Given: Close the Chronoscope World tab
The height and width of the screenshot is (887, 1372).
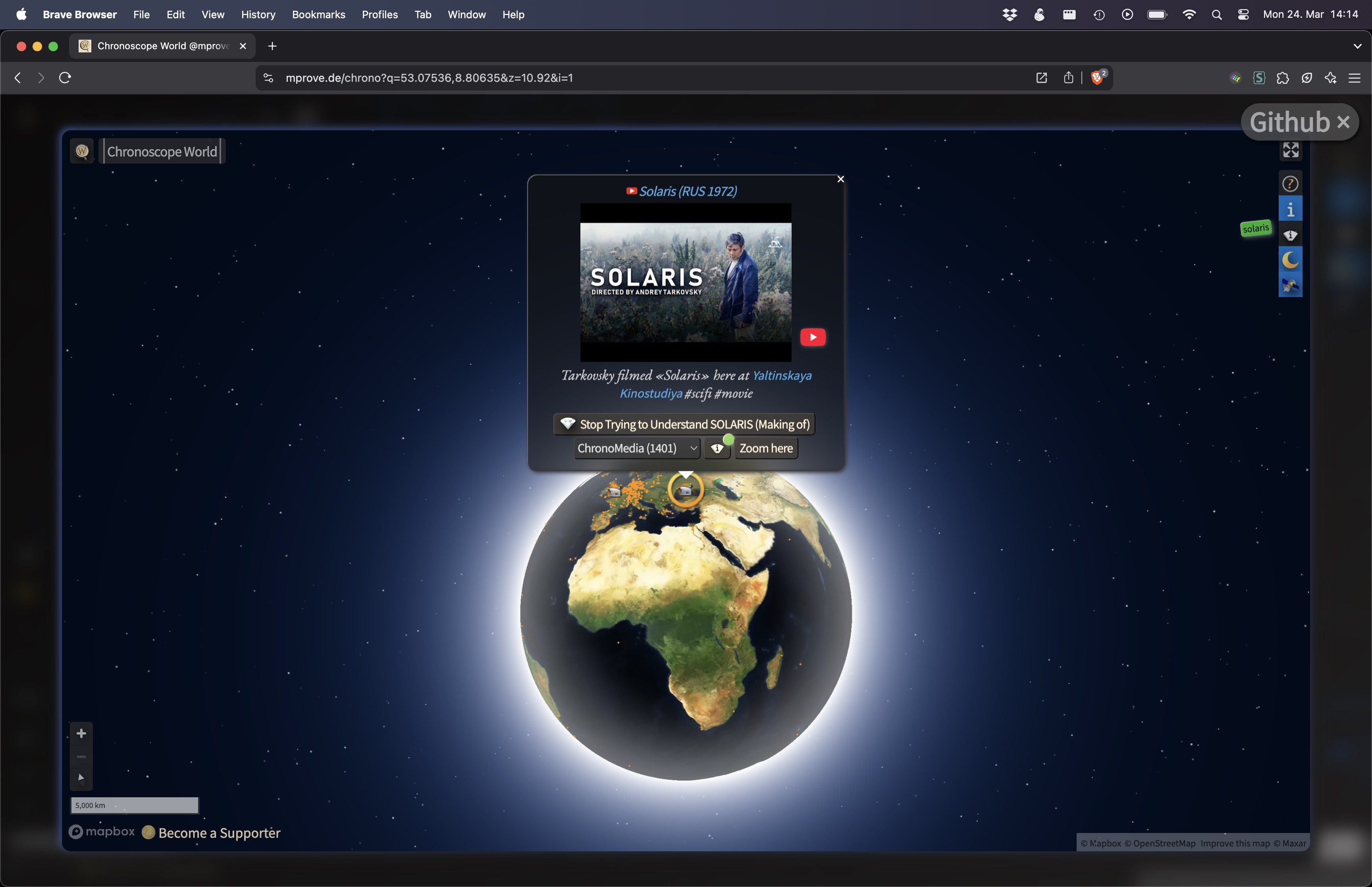Looking at the screenshot, I should click(x=243, y=46).
